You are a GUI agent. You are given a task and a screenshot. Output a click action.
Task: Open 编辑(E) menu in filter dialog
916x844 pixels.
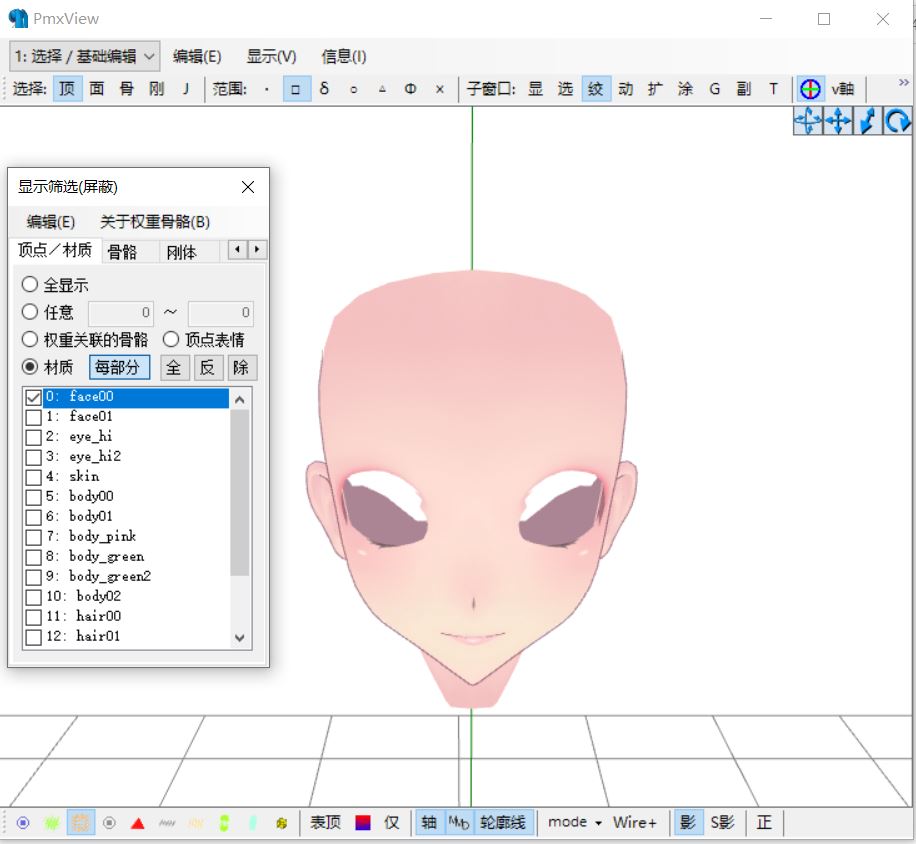tap(51, 222)
